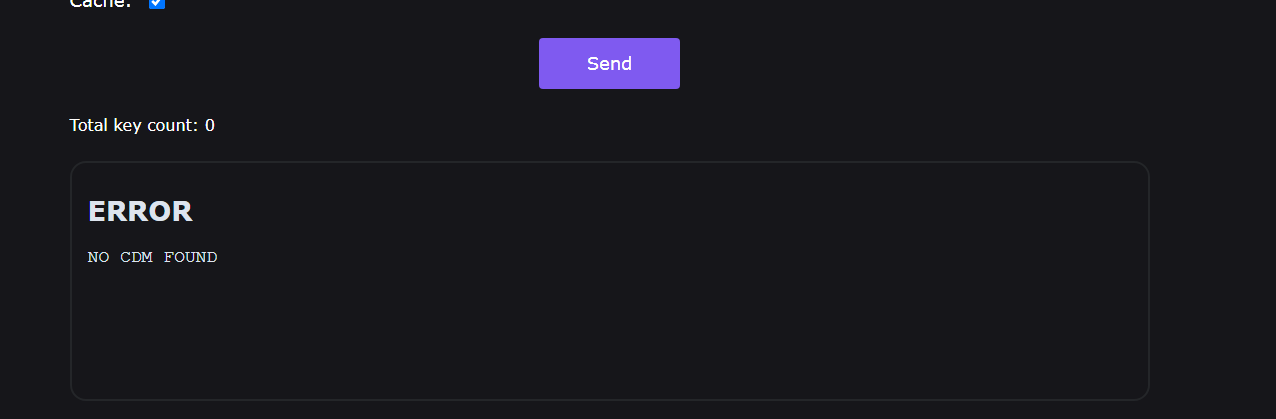Click the word Total in key count

coord(89,125)
